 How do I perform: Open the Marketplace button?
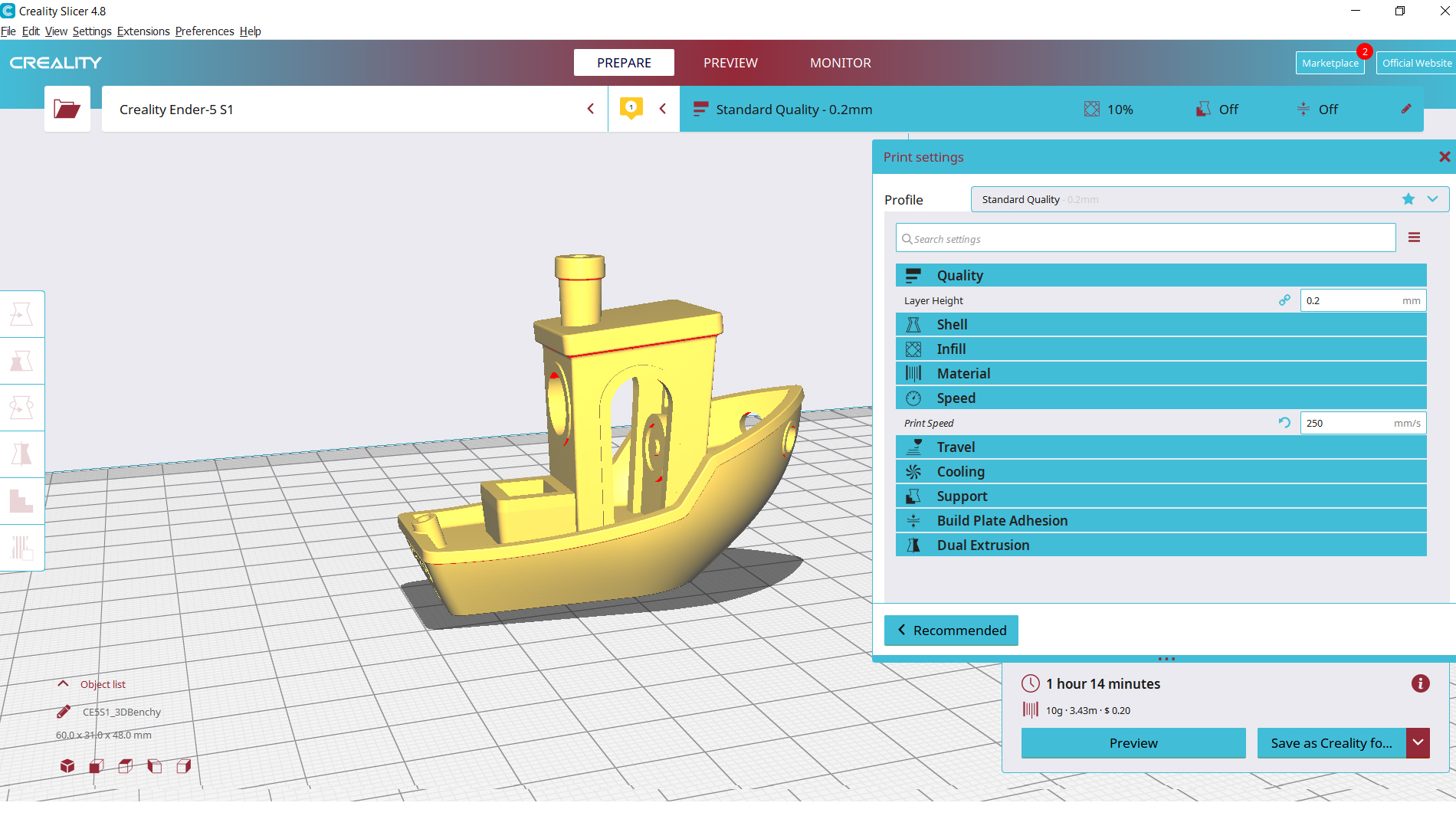tap(1330, 63)
